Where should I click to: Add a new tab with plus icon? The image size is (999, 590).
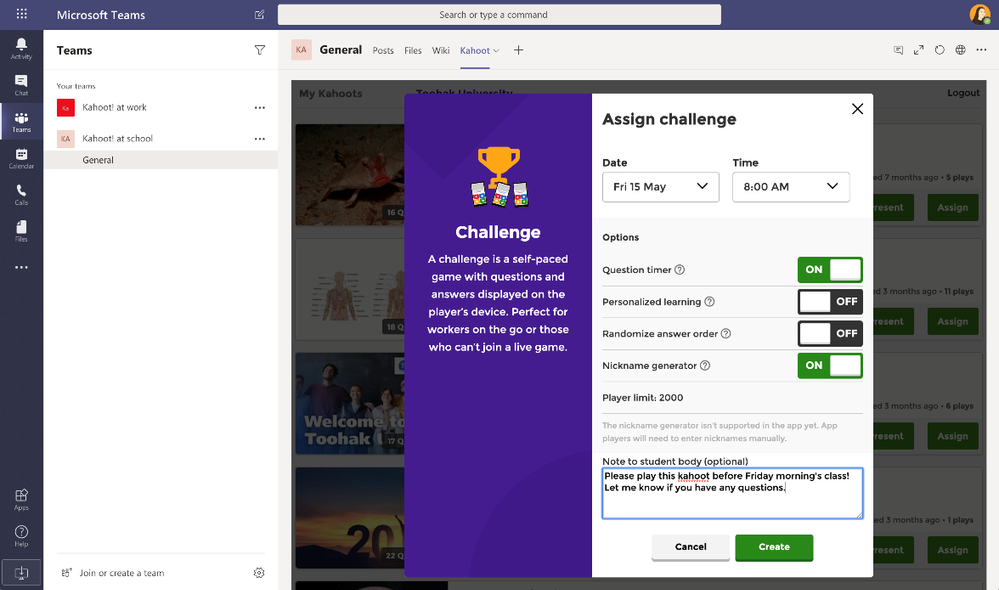point(519,50)
